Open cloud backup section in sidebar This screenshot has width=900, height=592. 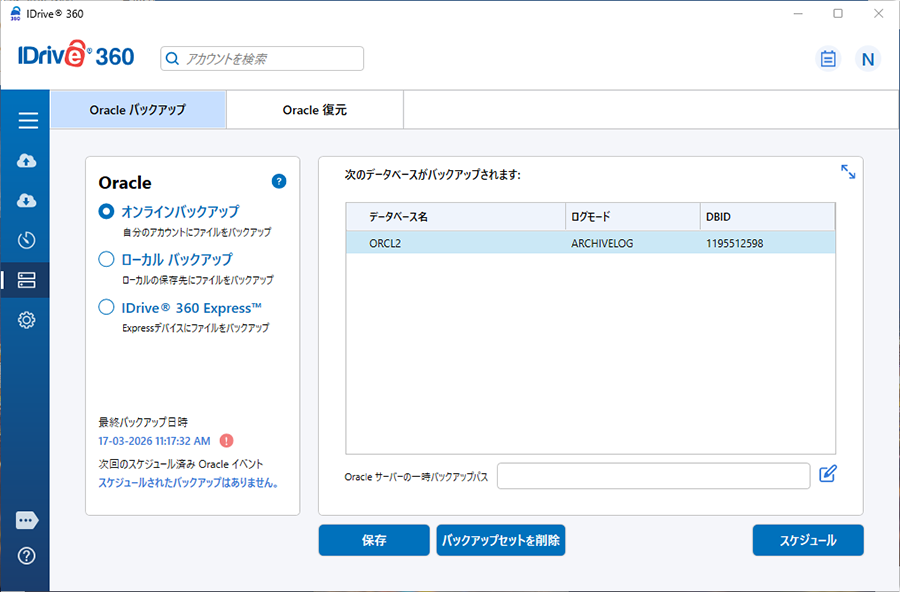[x=28, y=161]
